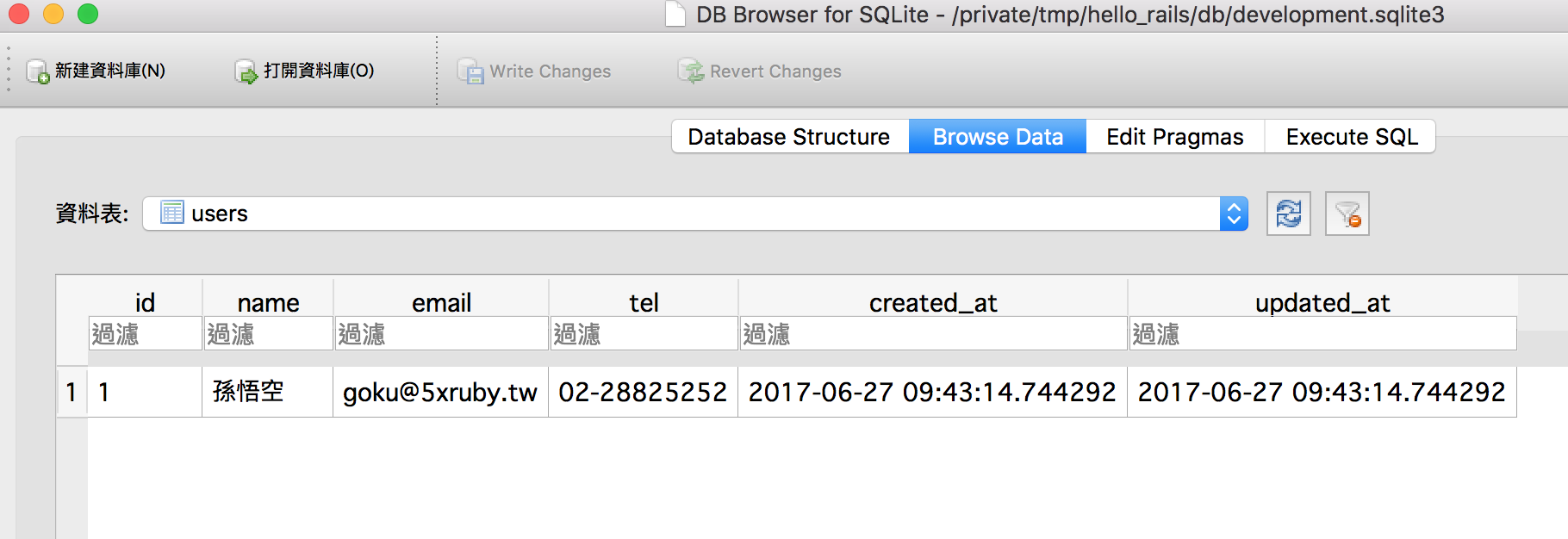Click the id column filter field
This screenshot has height=539, width=1568.
(145, 334)
